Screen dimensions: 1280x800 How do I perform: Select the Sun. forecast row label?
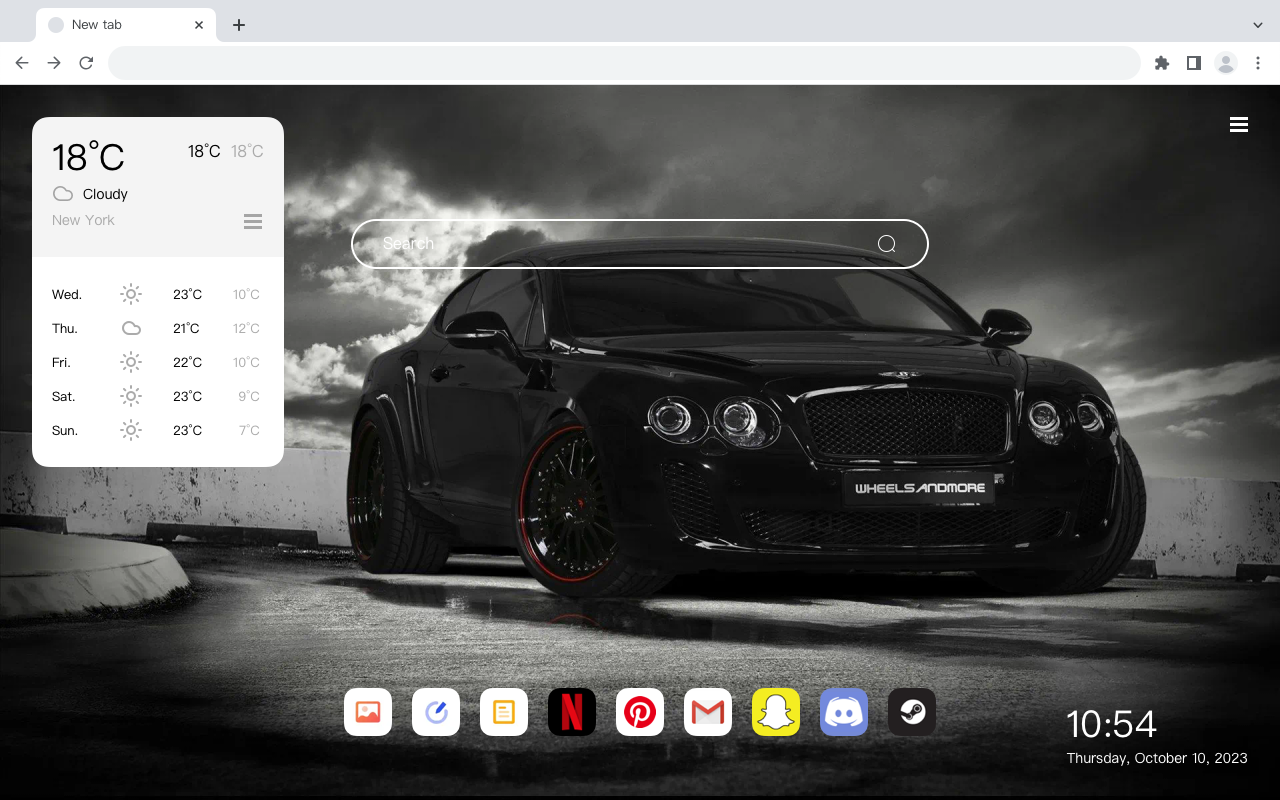(x=65, y=431)
